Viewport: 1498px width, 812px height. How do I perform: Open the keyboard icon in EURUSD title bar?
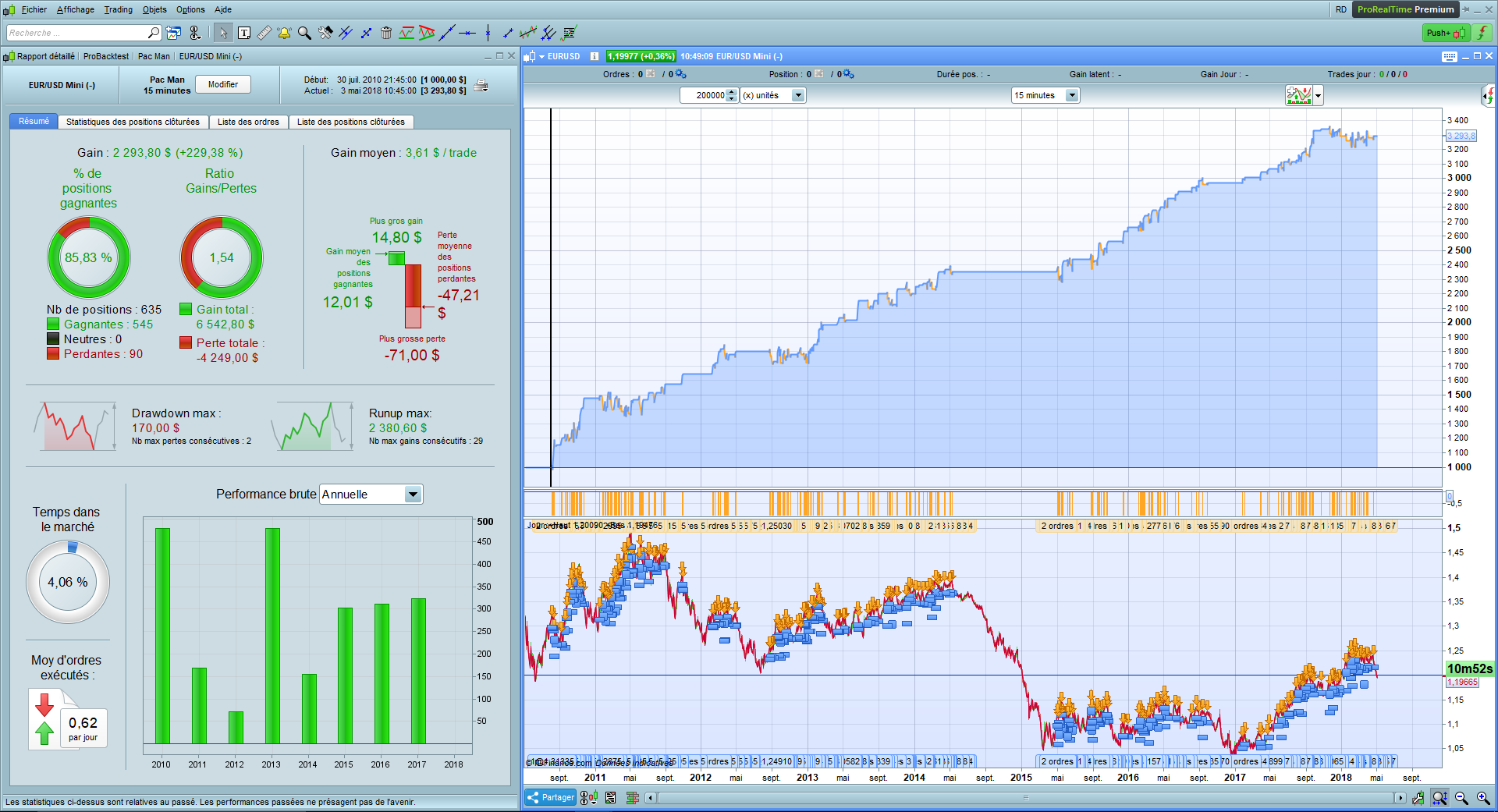point(1450,56)
